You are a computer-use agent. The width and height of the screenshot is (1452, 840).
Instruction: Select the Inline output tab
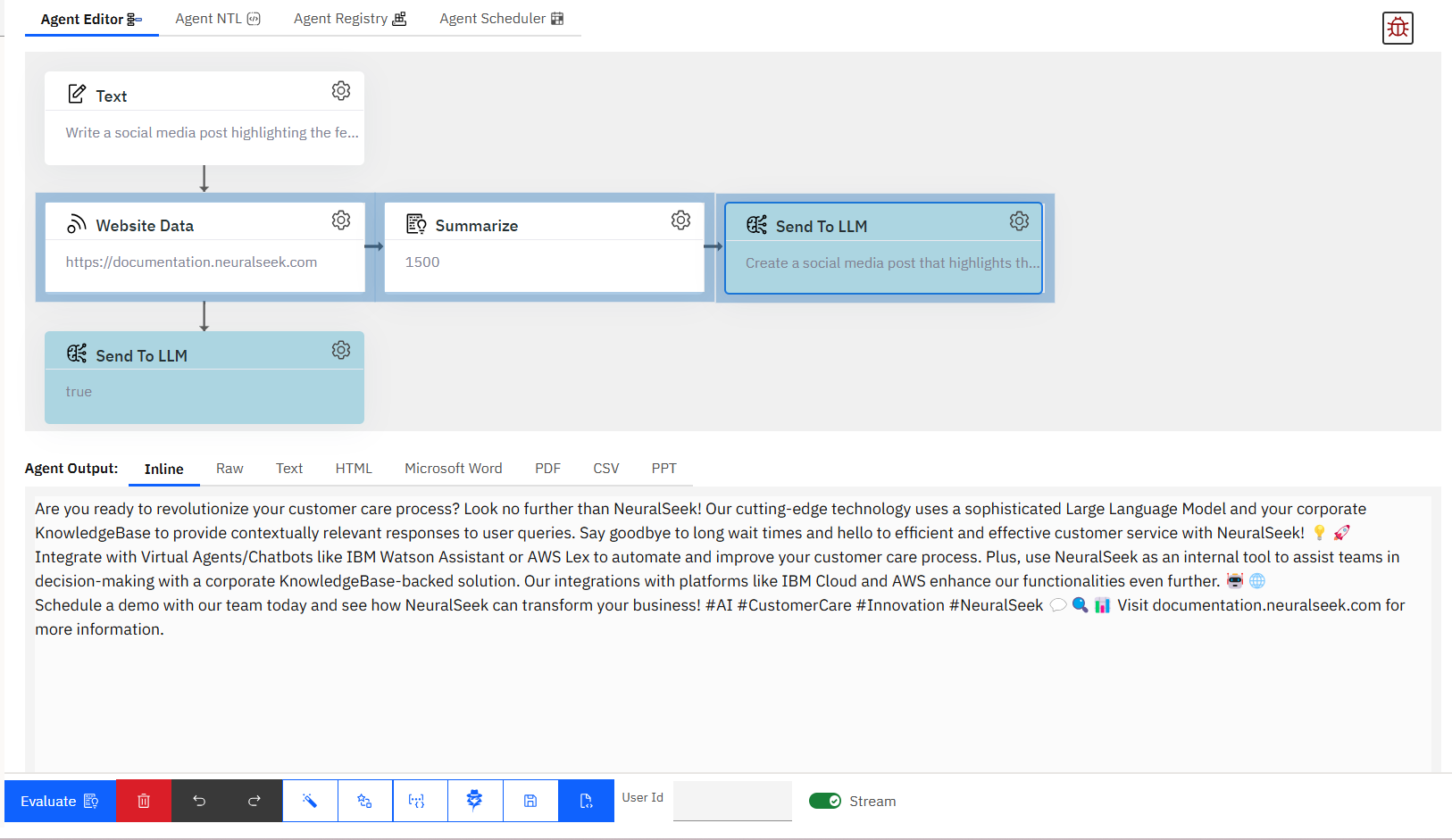point(164,469)
